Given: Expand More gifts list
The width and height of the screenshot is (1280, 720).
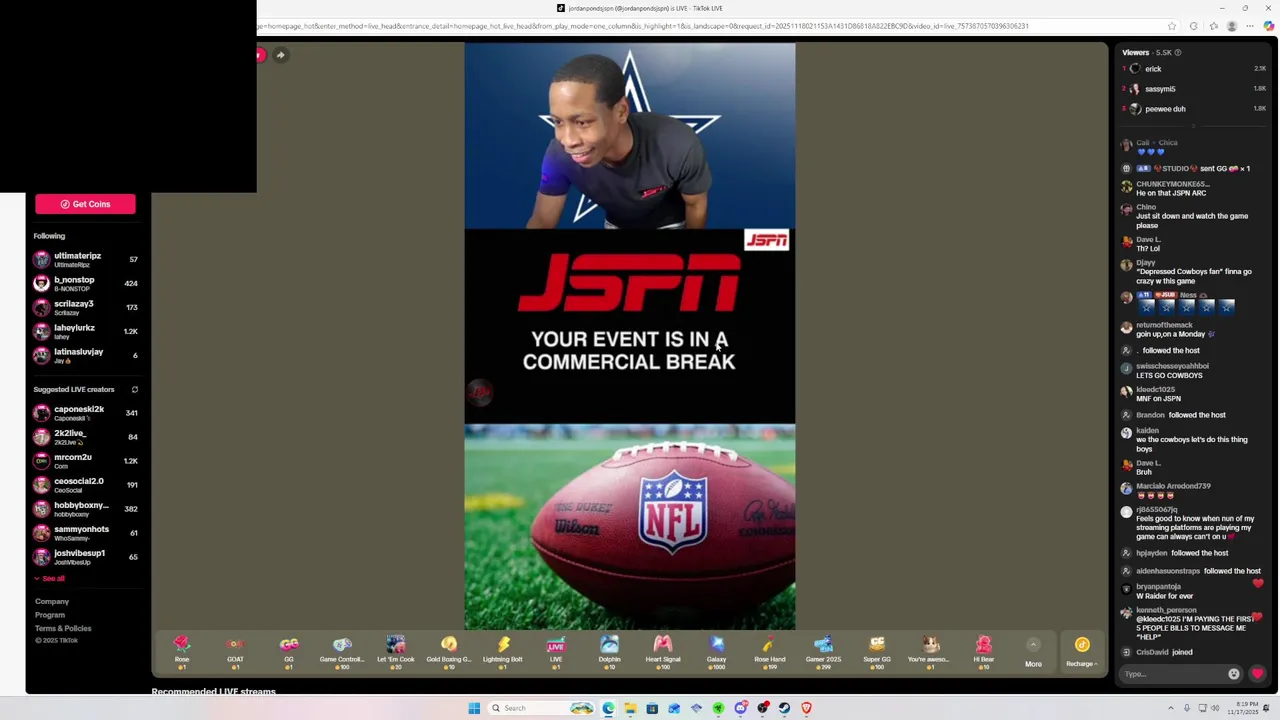Looking at the screenshot, I should pyautogui.click(x=1033, y=653).
